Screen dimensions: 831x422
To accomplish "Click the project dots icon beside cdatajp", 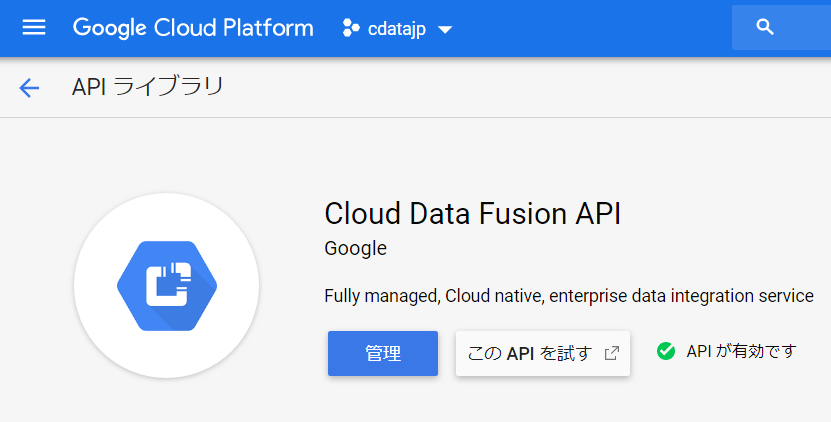I will point(350,28).
